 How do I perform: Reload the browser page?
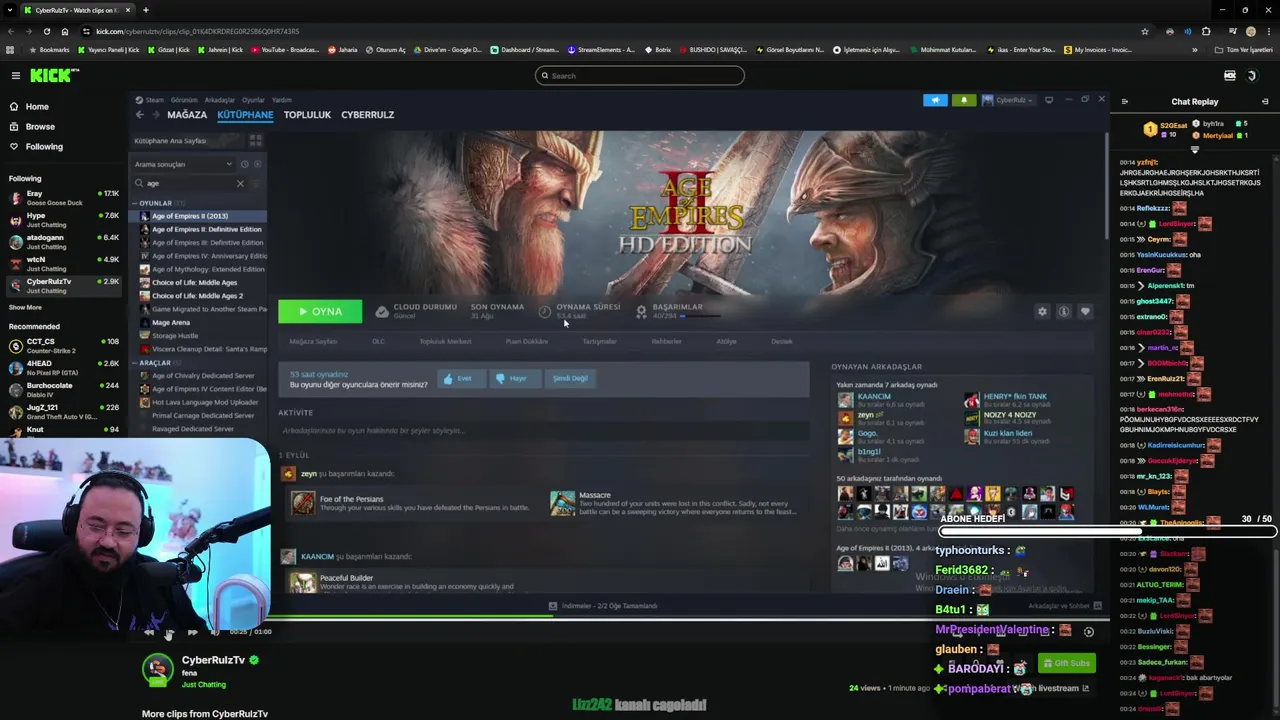point(47,31)
